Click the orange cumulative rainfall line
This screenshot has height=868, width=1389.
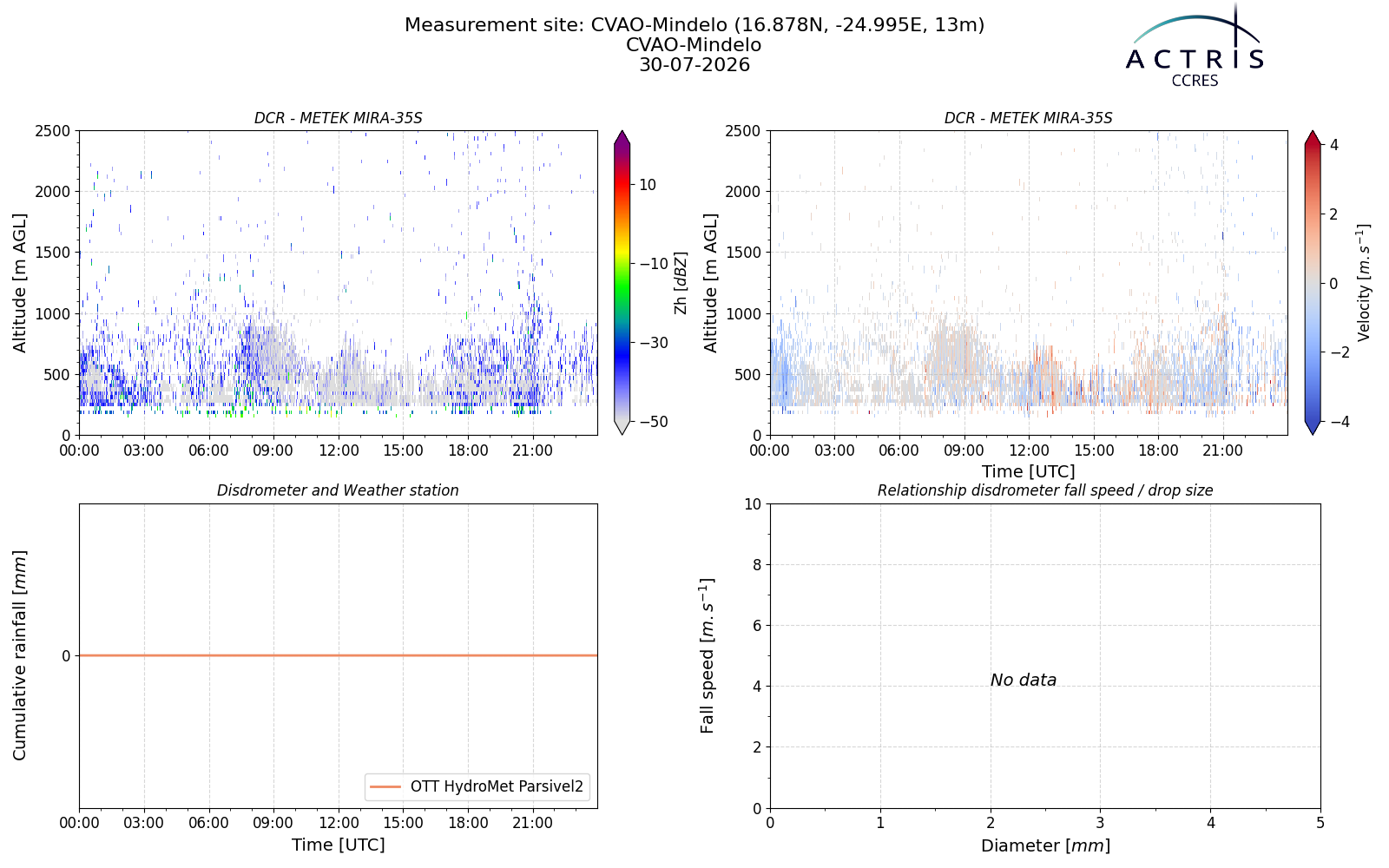pos(338,655)
